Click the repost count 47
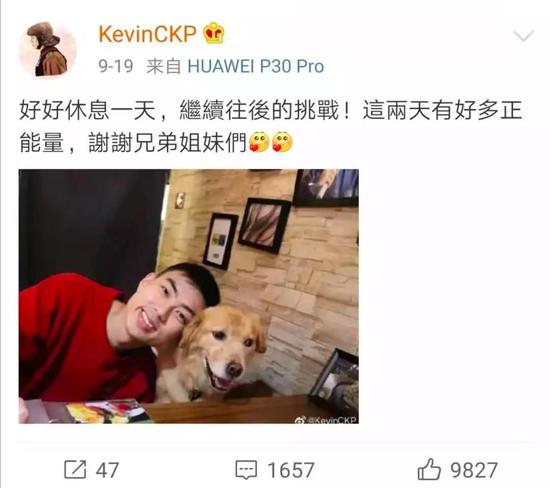This screenshot has width=550, height=488. [107, 470]
